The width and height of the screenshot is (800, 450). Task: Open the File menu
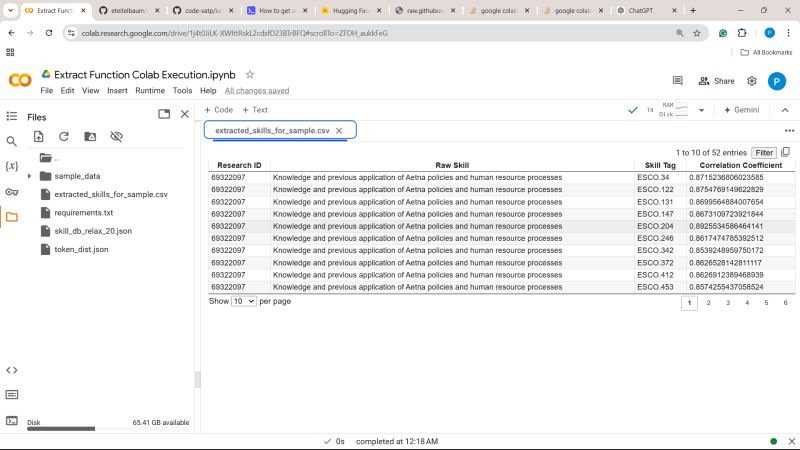coord(46,90)
